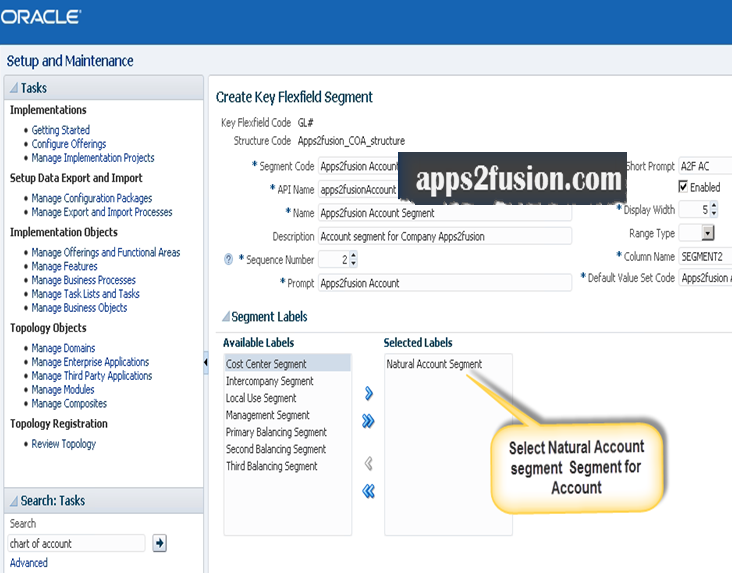Open Manage Business Objects link
Screen dimensions: 732x573
tap(79, 308)
